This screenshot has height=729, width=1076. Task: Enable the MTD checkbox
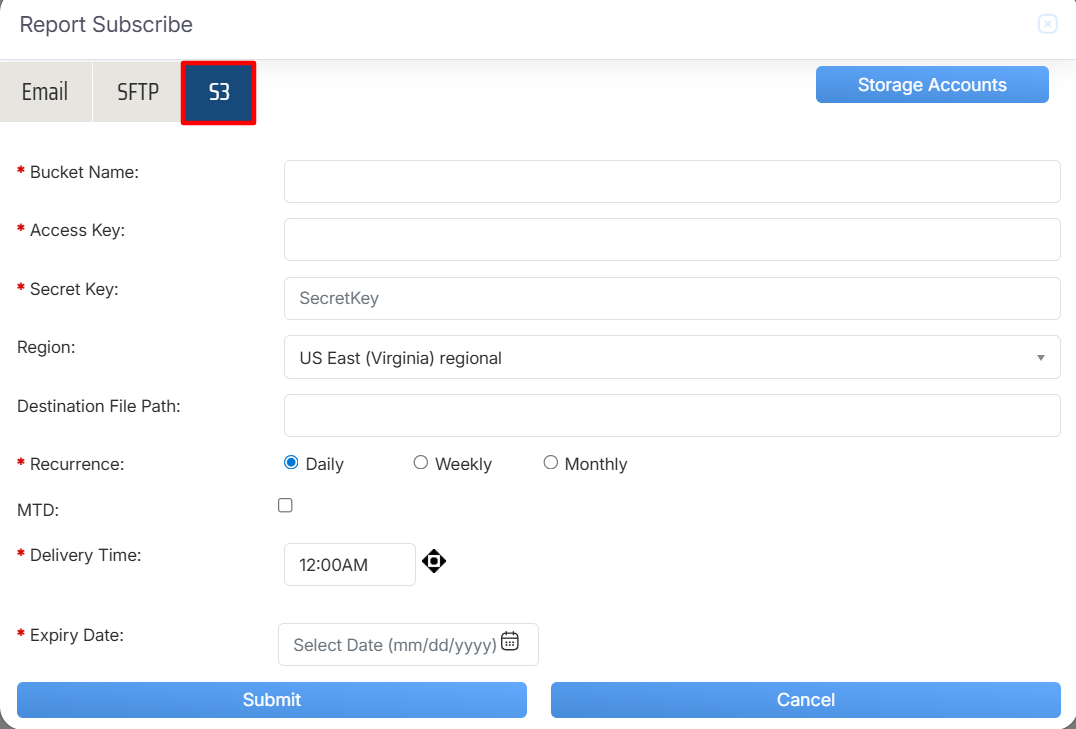pos(285,506)
